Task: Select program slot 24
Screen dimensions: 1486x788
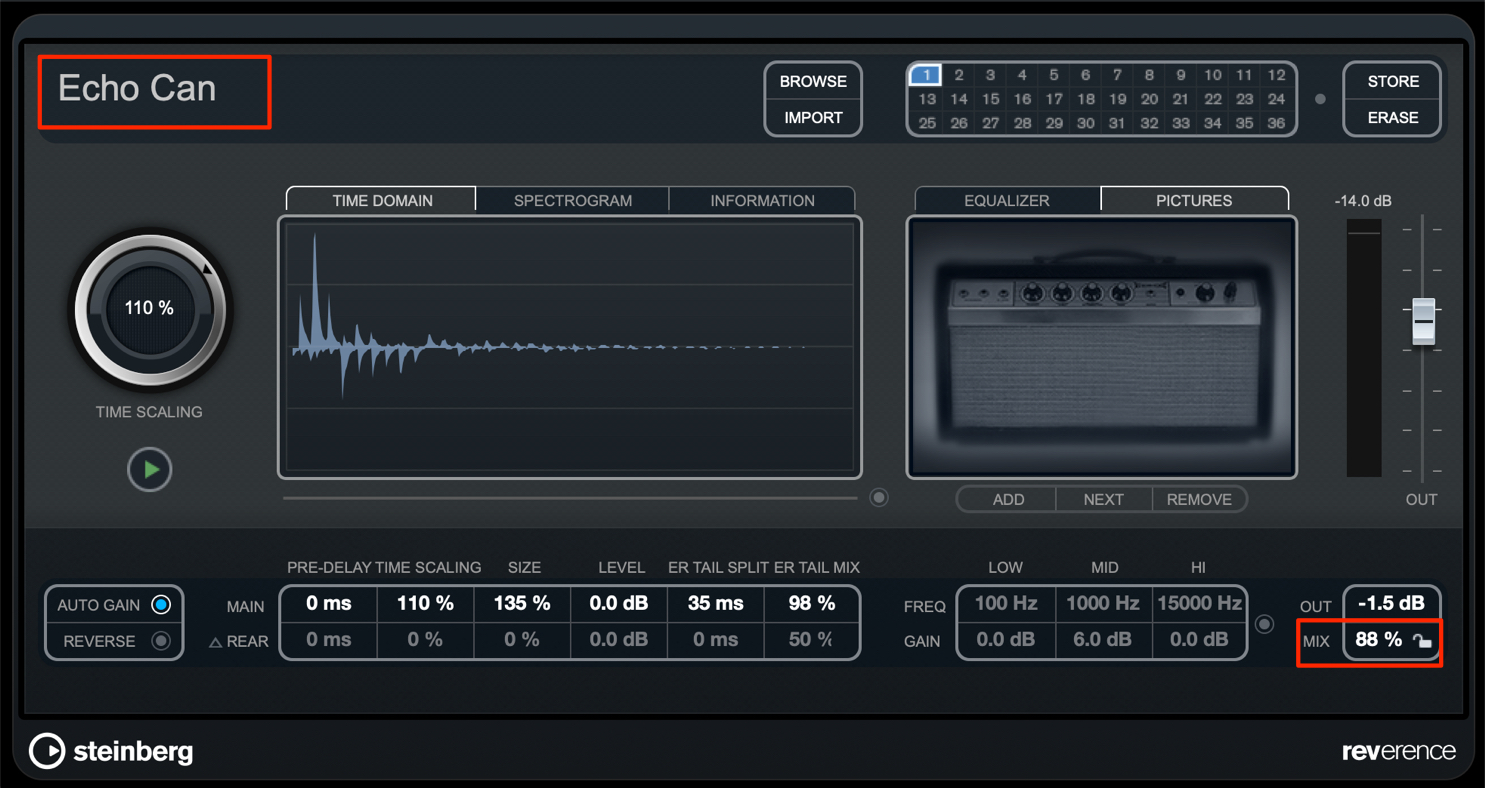Action: (x=1275, y=99)
